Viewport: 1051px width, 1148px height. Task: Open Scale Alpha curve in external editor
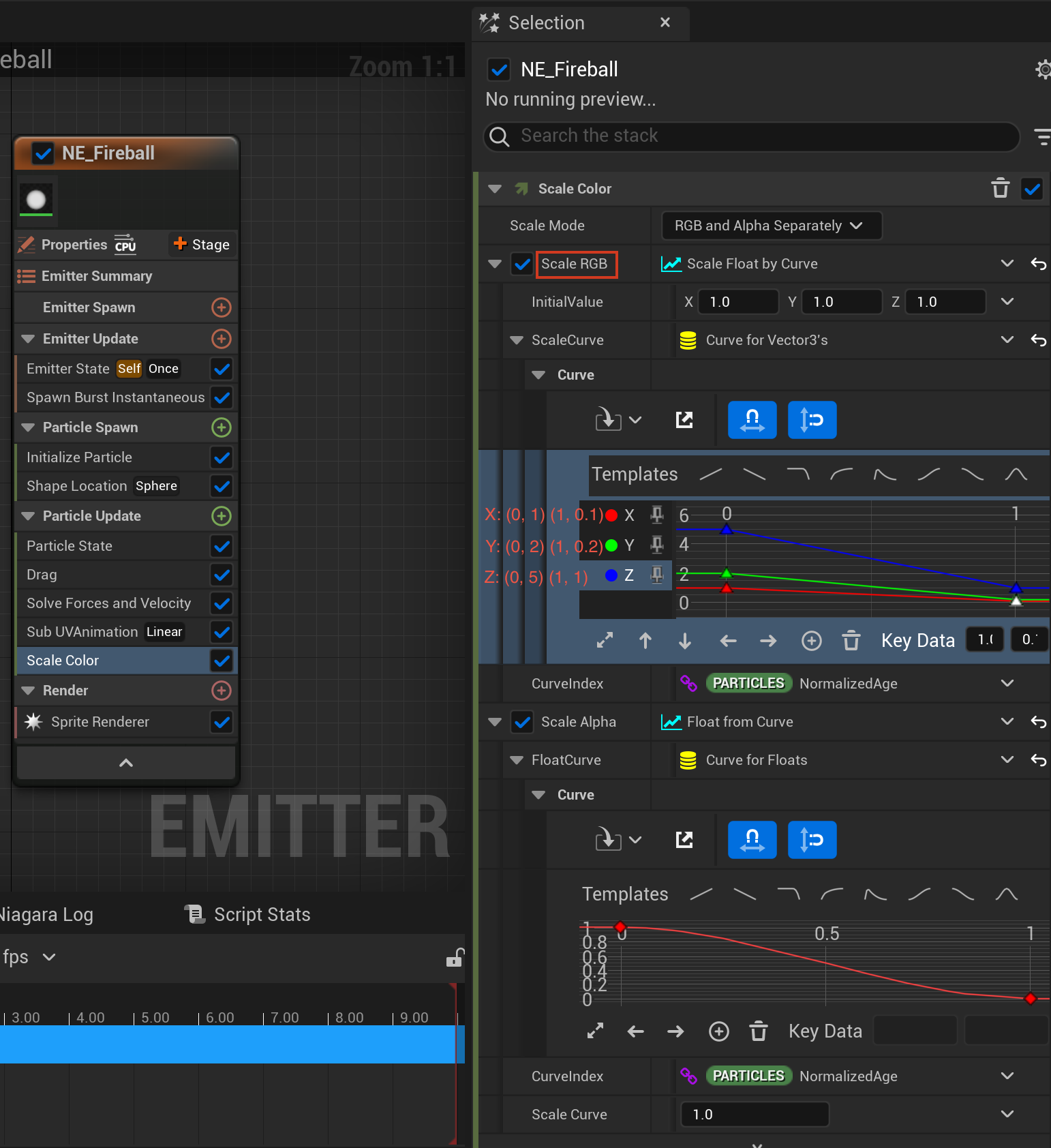[x=684, y=840]
